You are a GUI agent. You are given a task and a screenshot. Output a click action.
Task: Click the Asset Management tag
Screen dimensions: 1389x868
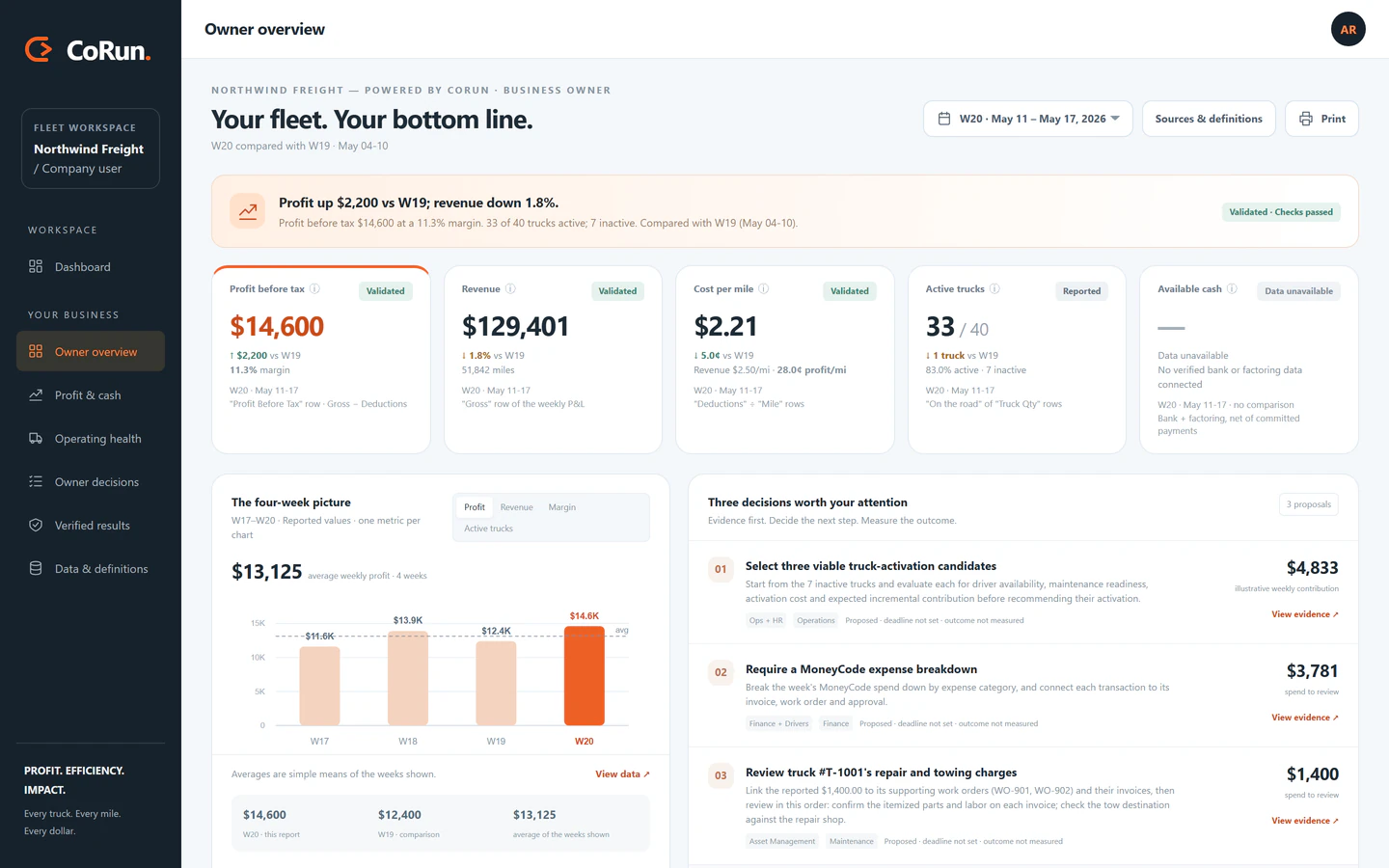click(782, 841)
